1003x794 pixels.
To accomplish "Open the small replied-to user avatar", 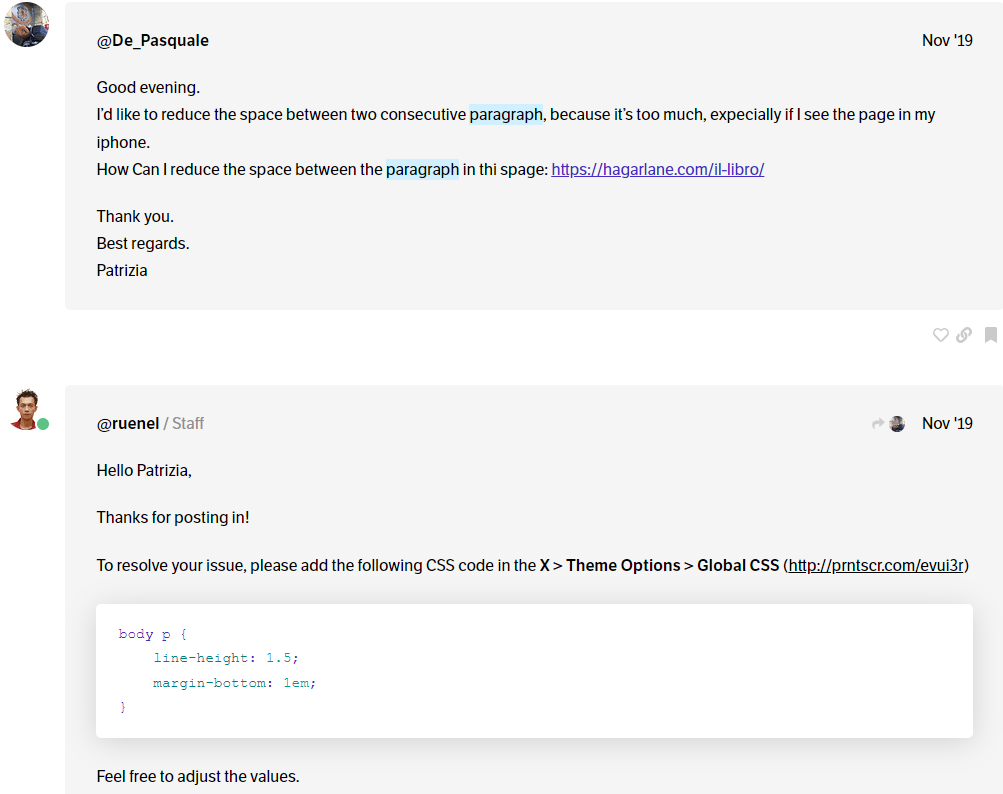I will click(x=897, y=424).
